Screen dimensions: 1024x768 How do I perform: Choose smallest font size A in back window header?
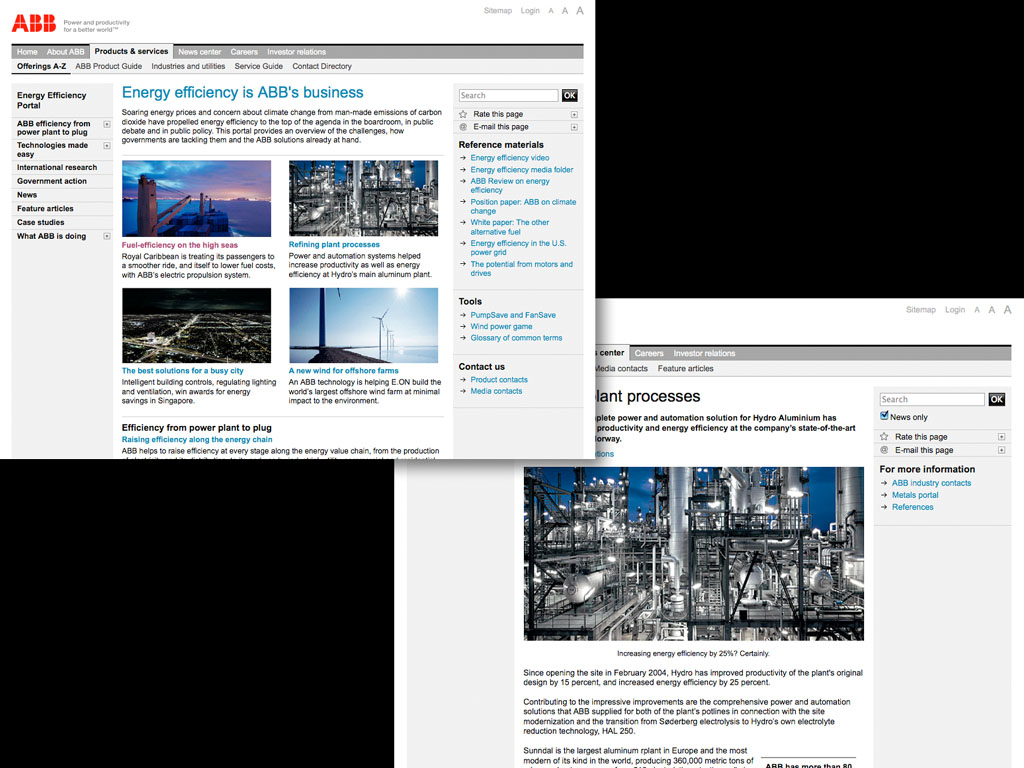977,310
